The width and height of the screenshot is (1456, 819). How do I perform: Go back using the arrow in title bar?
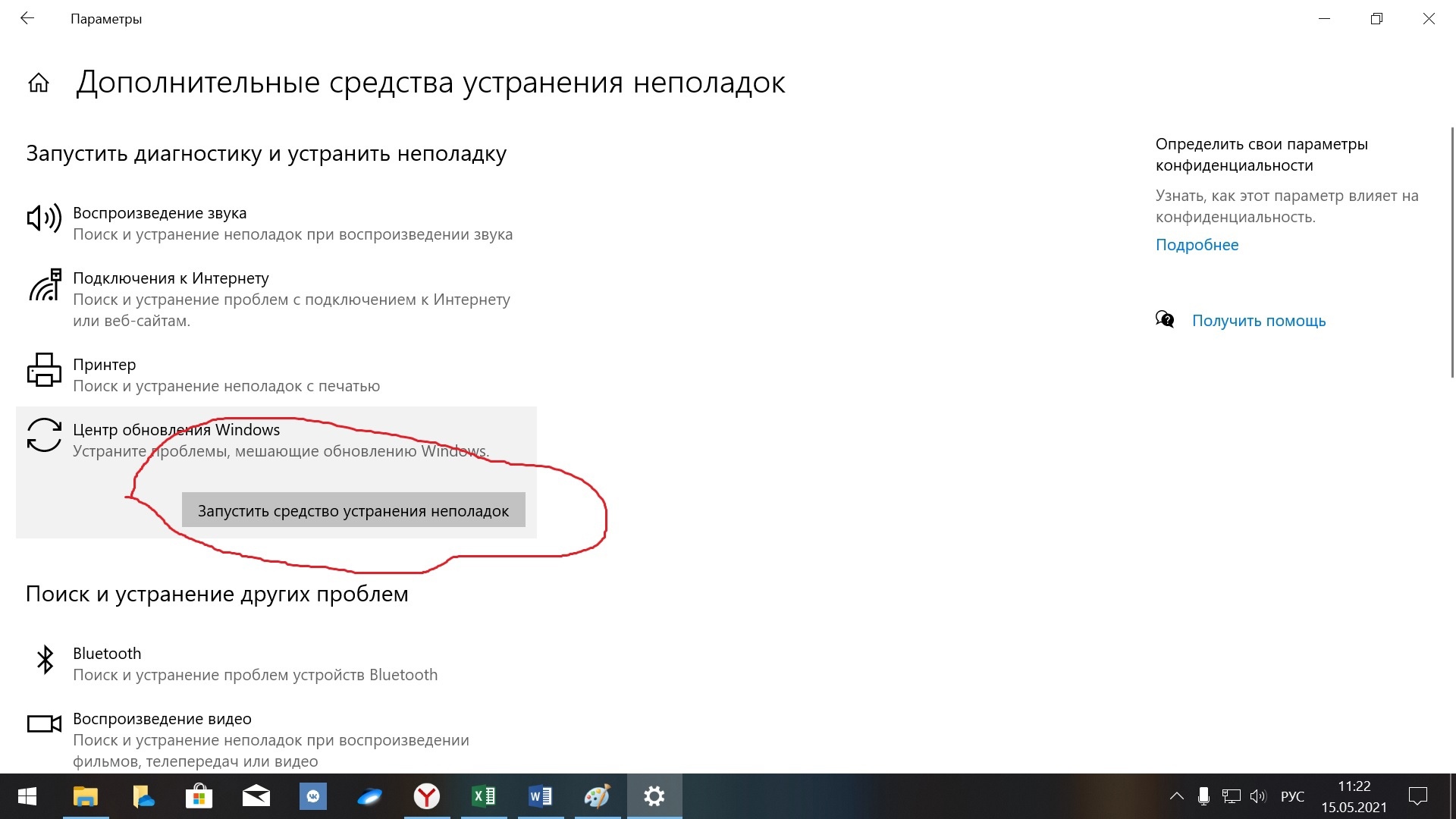point(27,18)
